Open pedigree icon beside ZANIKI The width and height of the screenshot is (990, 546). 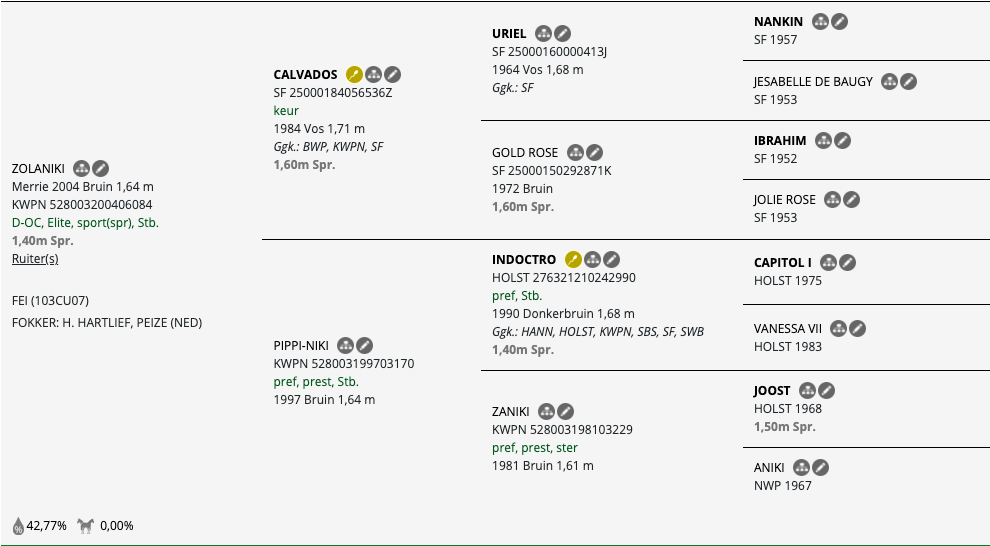tap(547, 412)
